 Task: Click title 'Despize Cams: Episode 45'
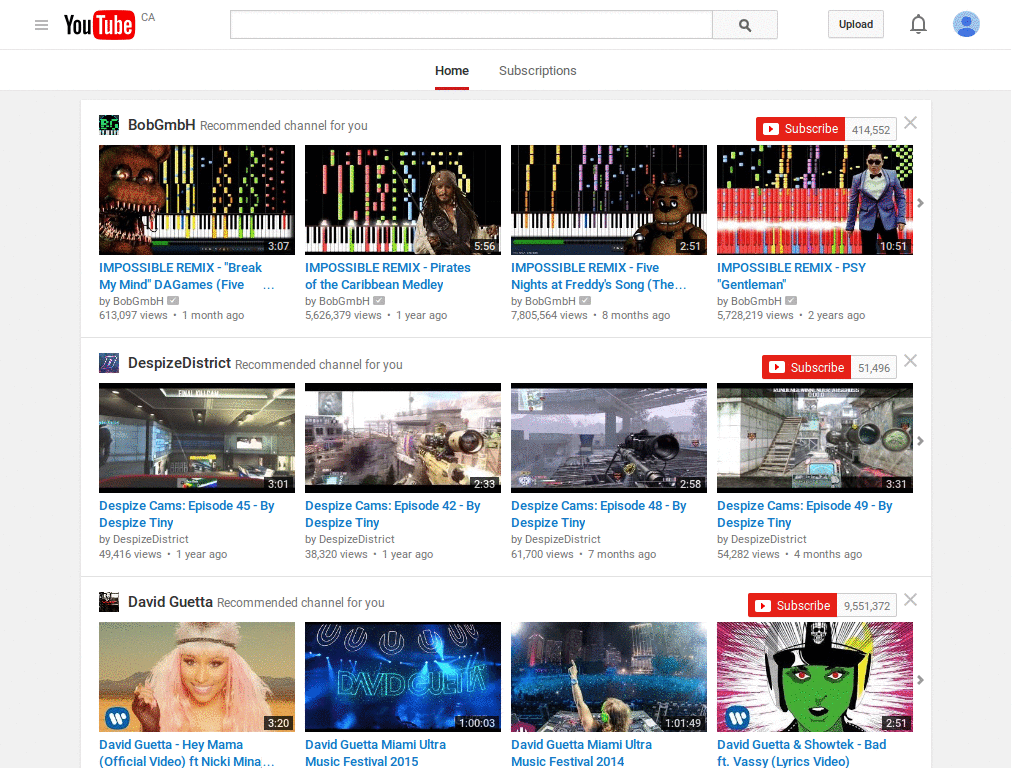[x=187, y=514]
